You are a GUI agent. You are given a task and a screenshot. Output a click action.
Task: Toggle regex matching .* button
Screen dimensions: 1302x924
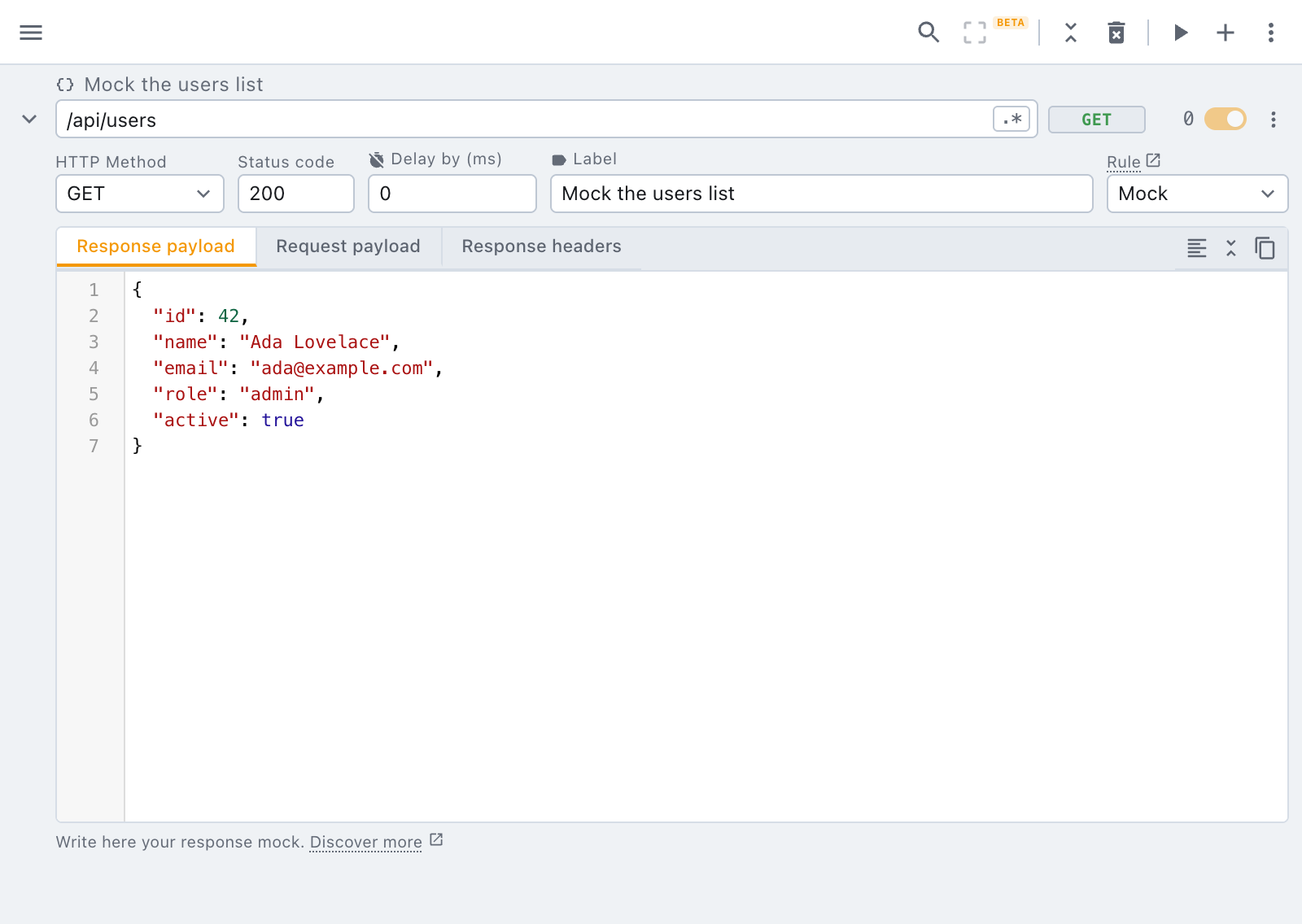pos(1011,120)
